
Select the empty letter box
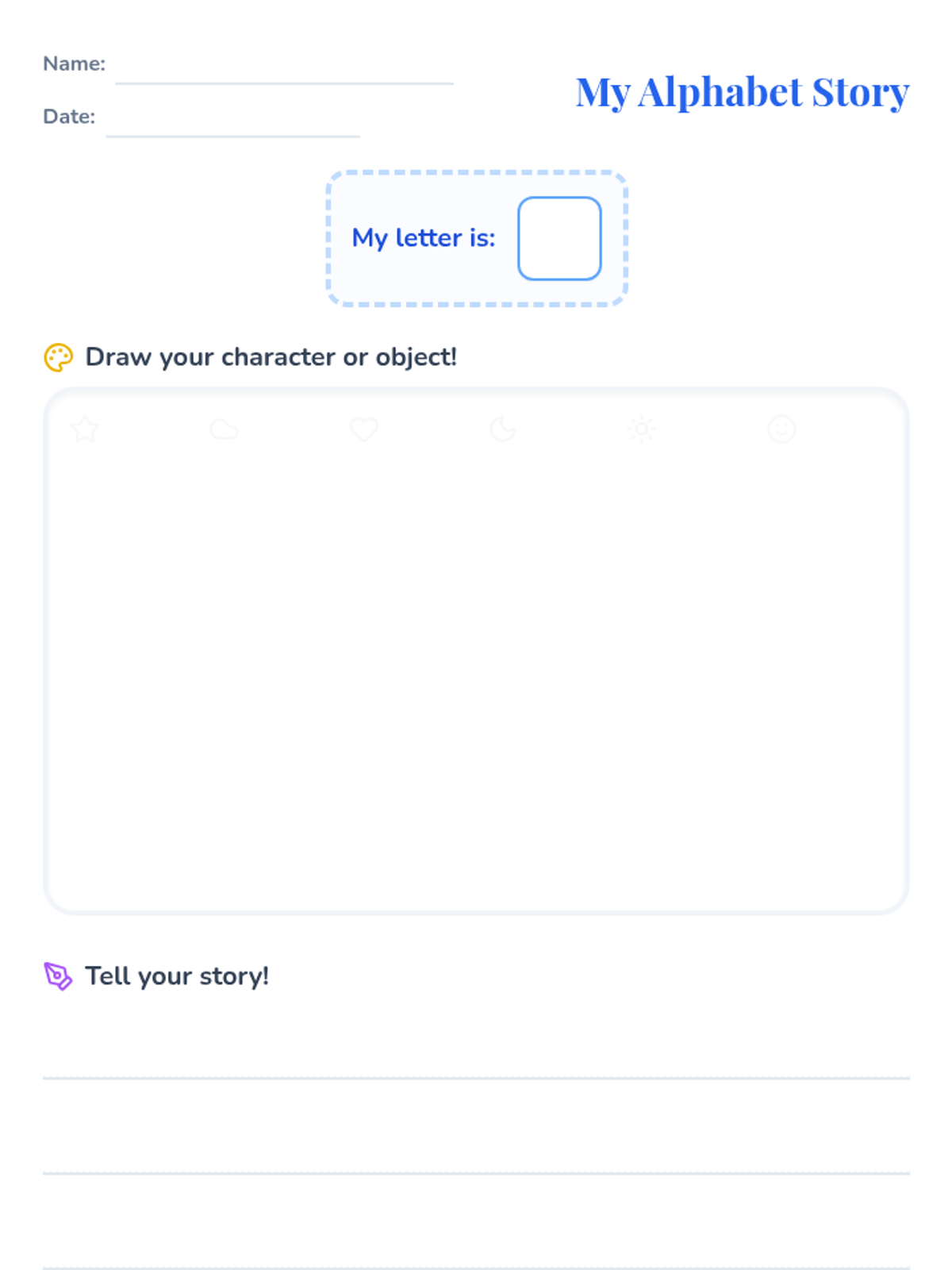559,239
